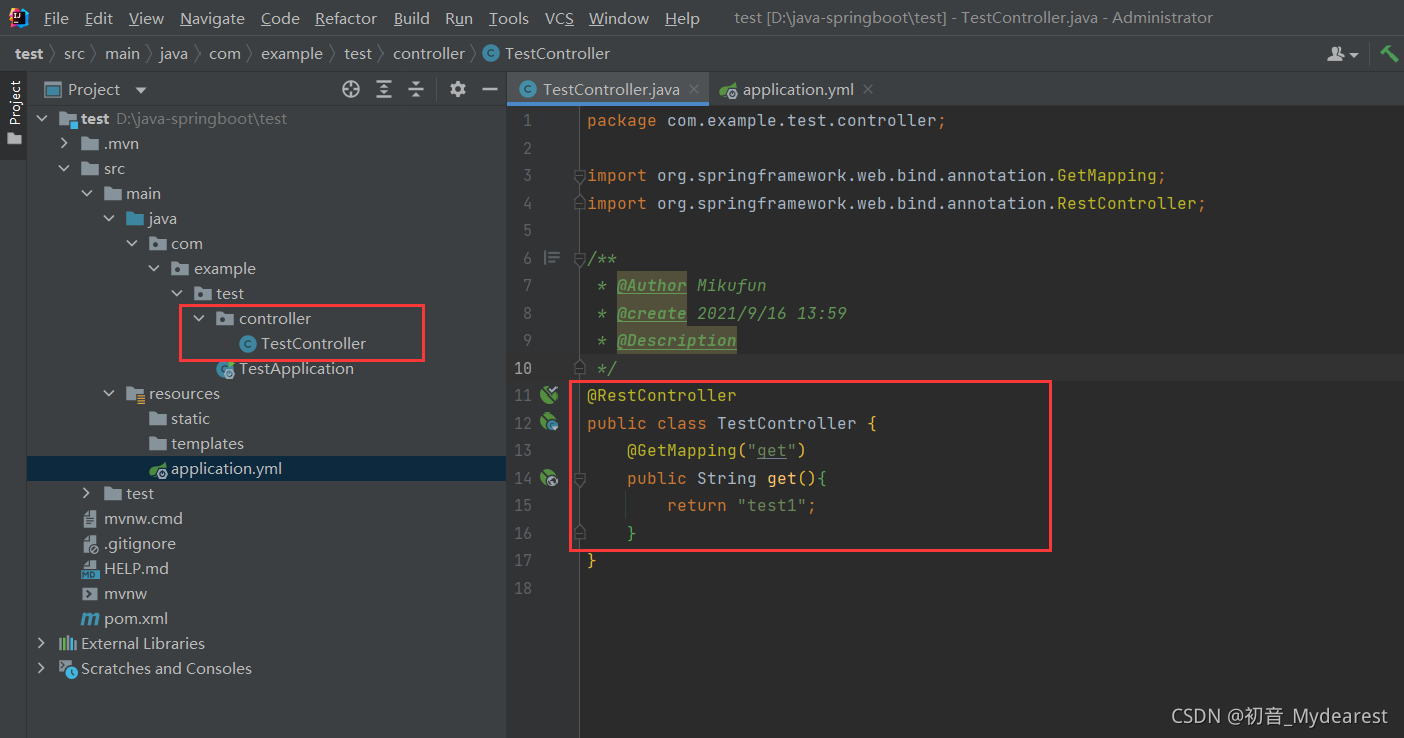The image size is (1404, 738).
Task: Open the File menu
Action: tap(57, 18)
